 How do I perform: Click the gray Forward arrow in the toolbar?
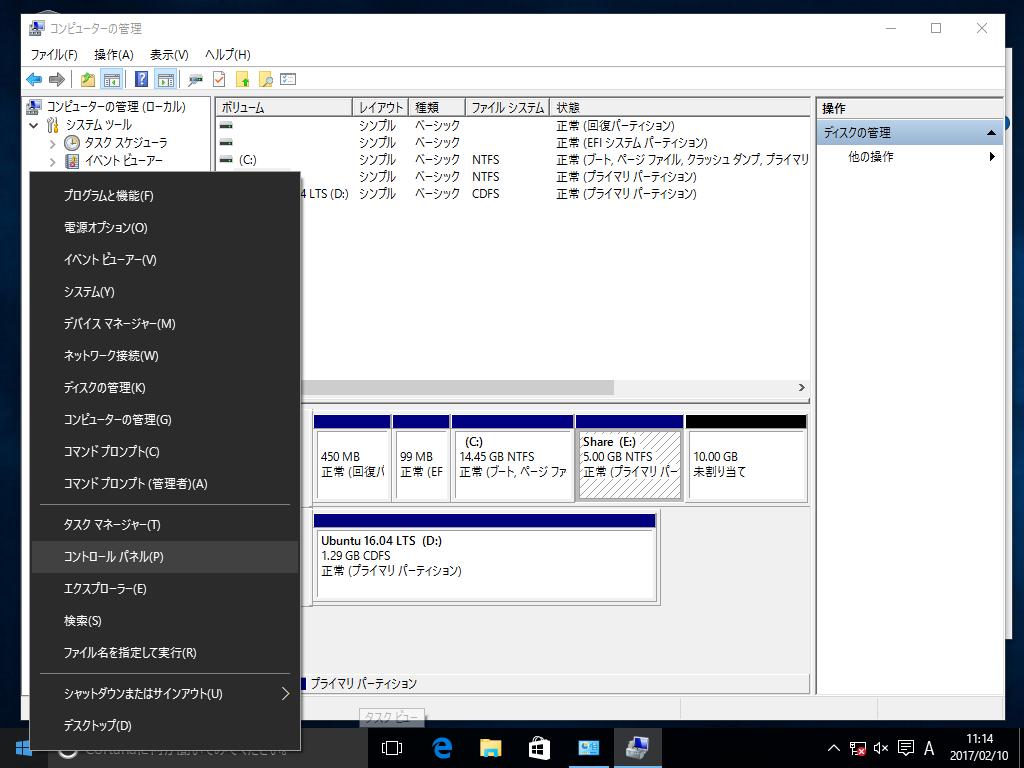click(57, 80)
